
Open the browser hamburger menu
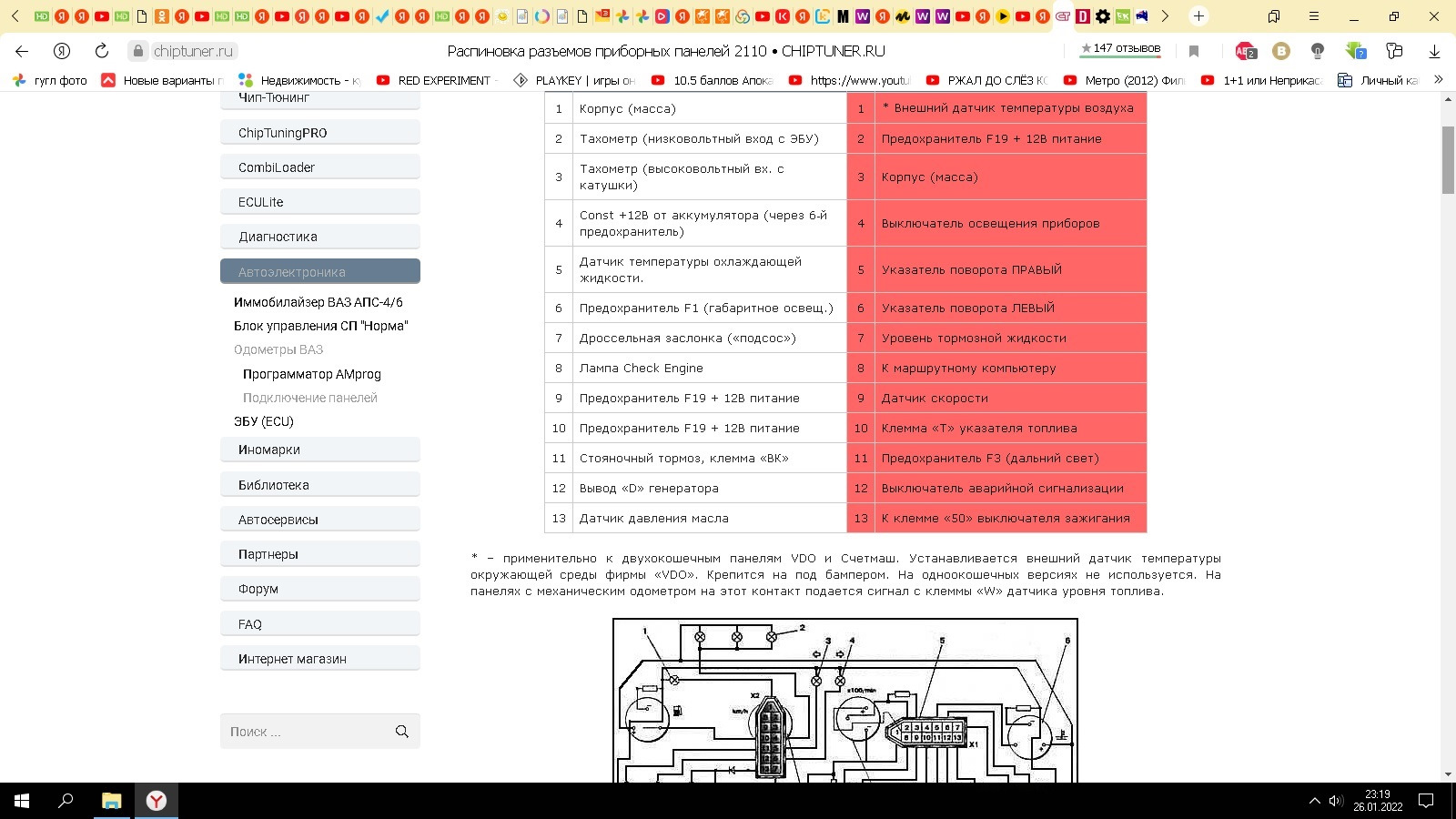click(1314, 16)
